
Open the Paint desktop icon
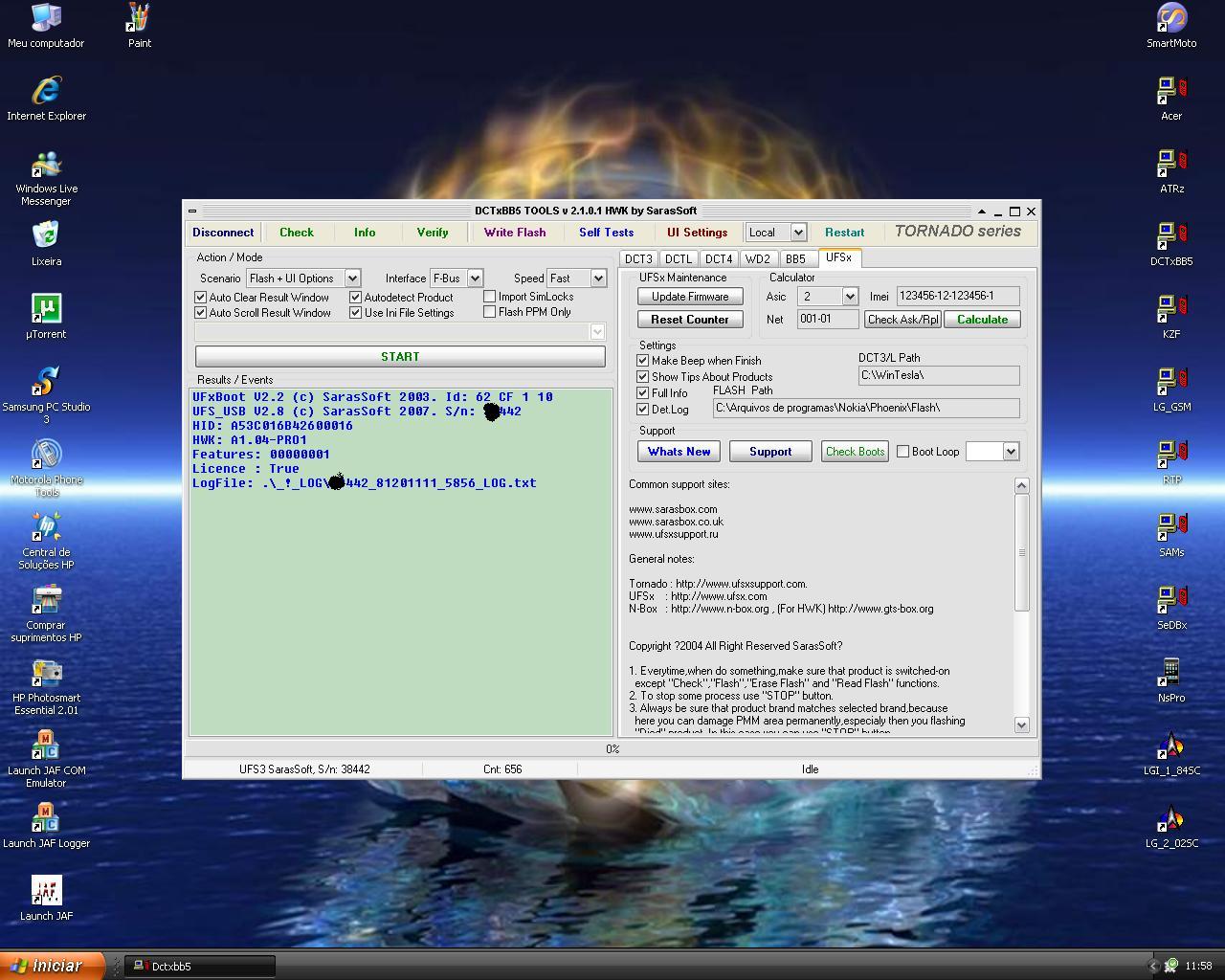pyautogui.click(x=140, y=26)
